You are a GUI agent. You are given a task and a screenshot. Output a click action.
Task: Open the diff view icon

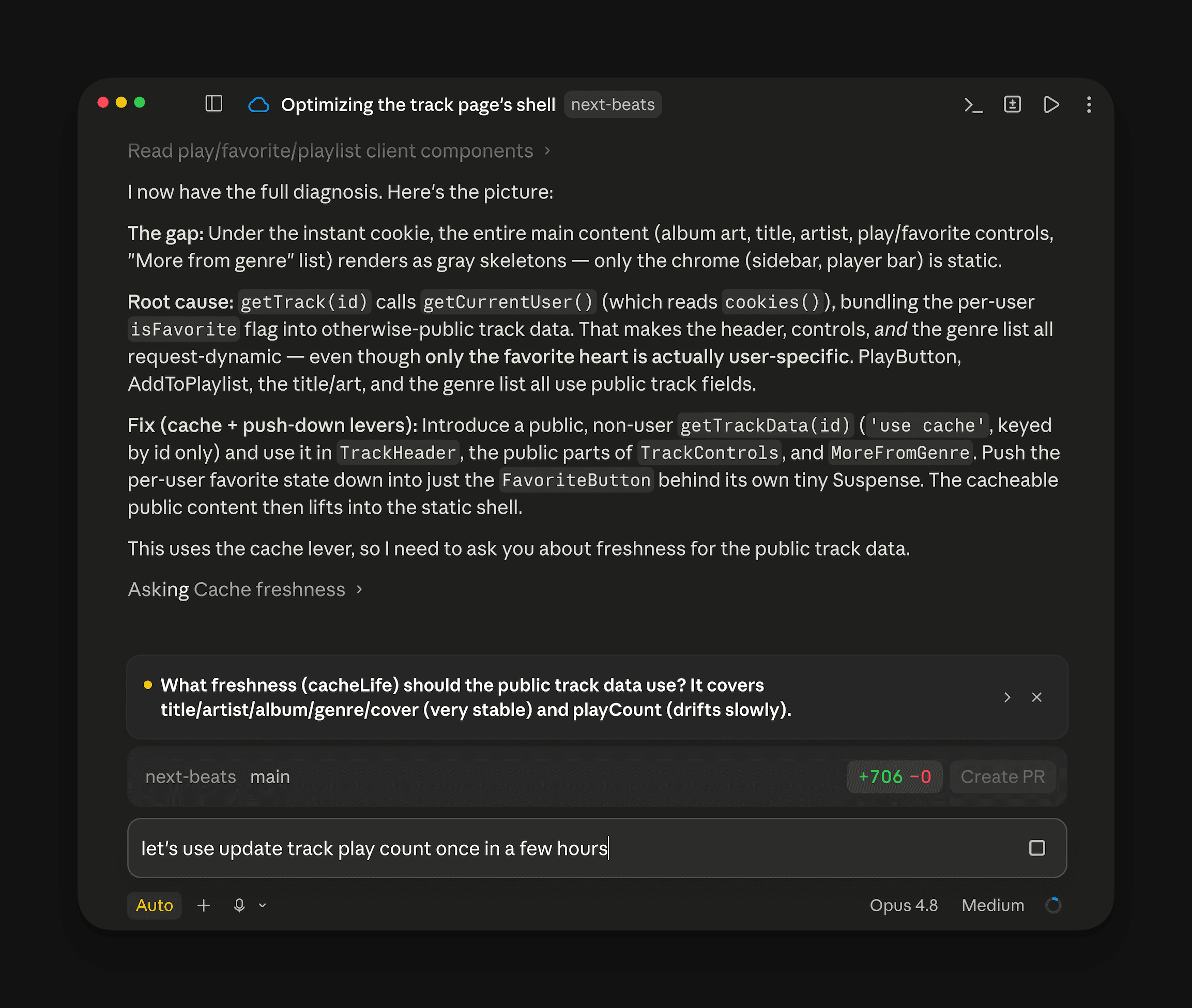pos(1013,104)
